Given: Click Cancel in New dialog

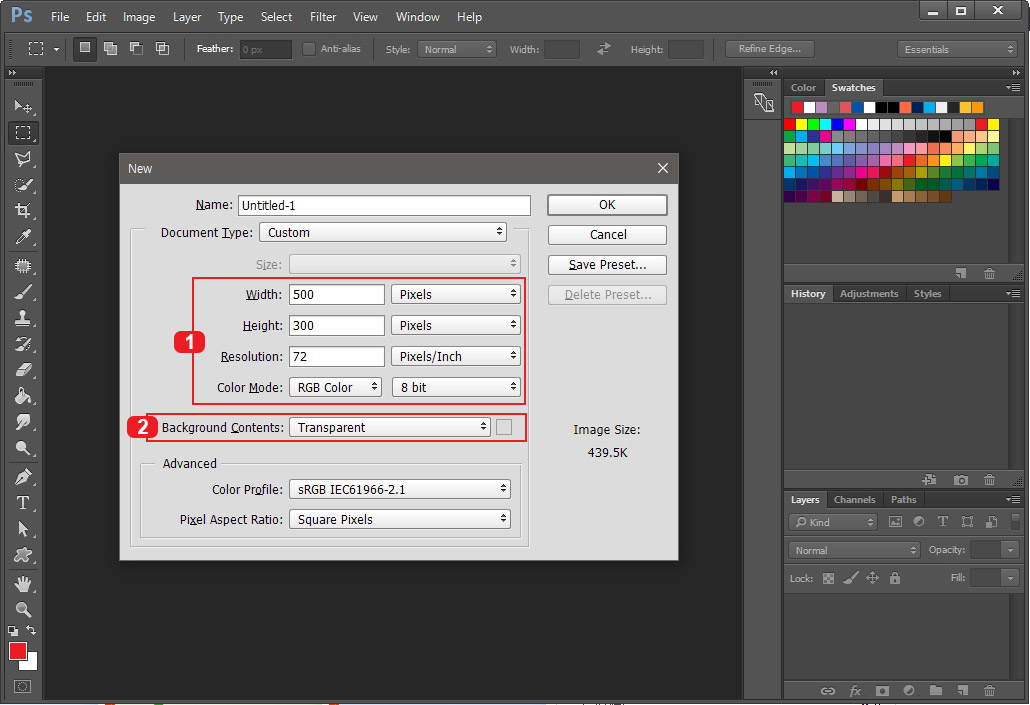Looking at the screenshot, I should [607, 235].
